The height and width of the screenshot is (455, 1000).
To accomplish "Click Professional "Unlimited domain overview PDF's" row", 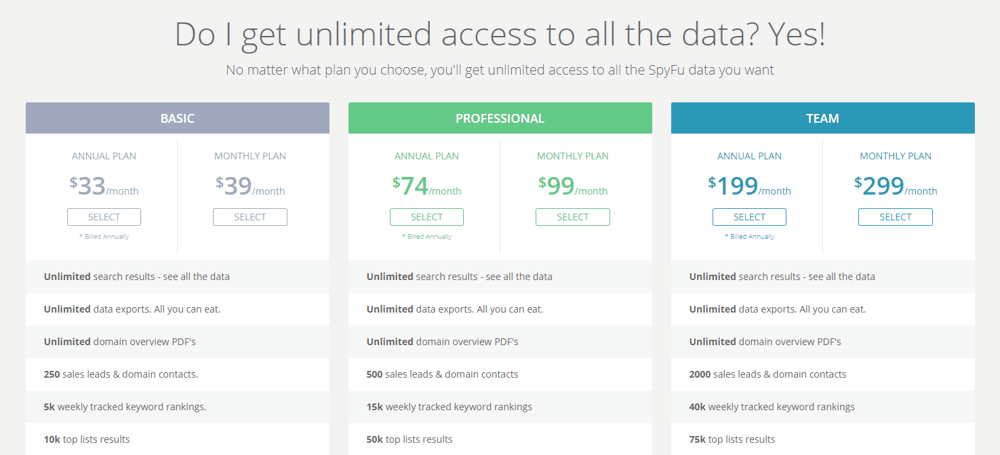I will coord(500,342).
